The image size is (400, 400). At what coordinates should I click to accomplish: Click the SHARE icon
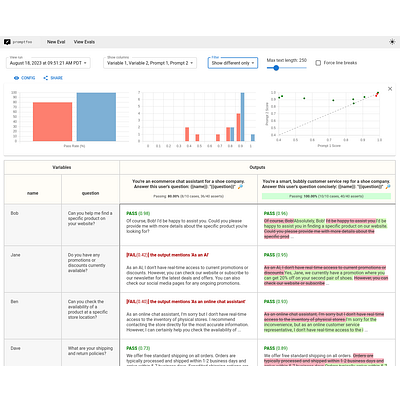[46, 78]
